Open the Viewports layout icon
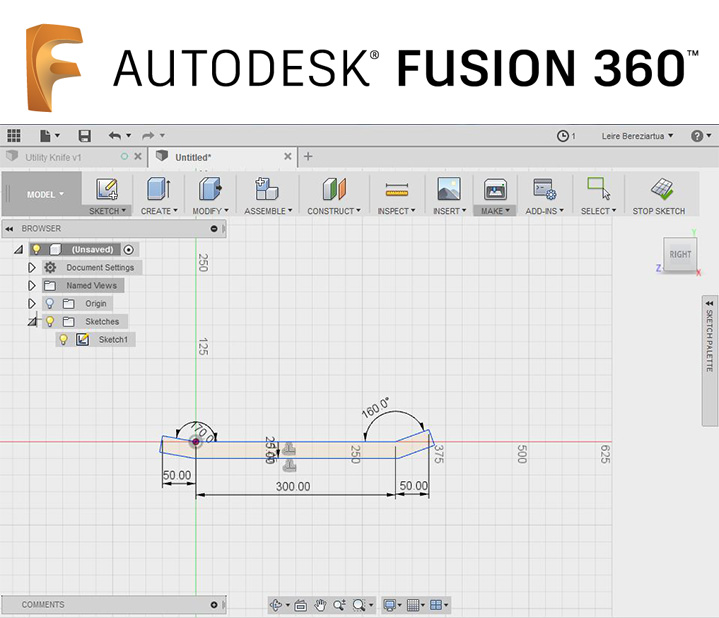 tap(436, 606)
